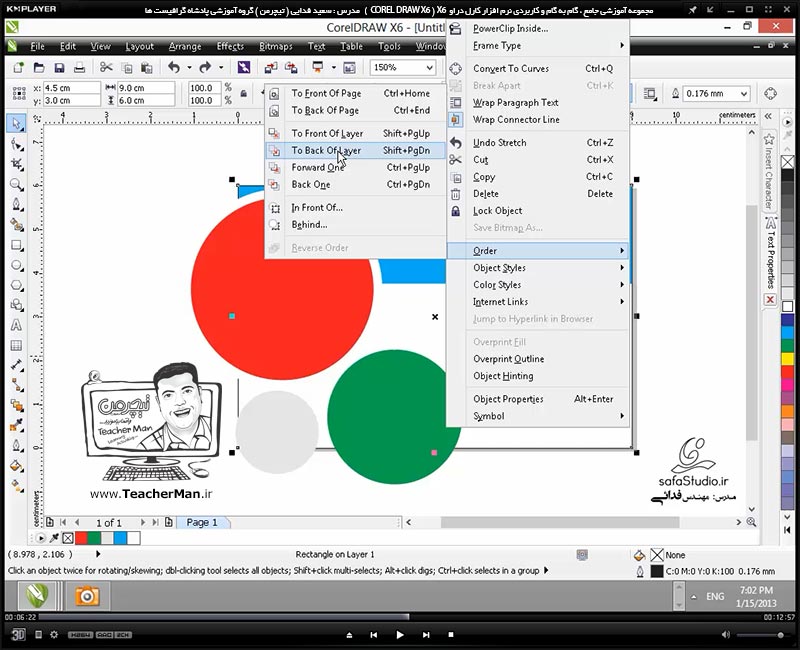Click the CorelDRAW taskbar icon
The height and width of the screenshot is (650, 800).
pyautogui.click(x=37, y=595)
